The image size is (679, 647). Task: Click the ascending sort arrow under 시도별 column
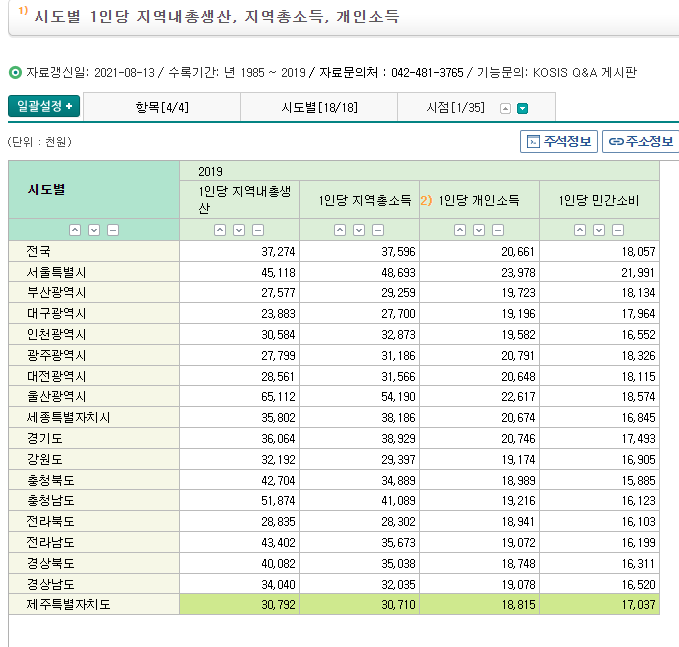(x=74, y=230)
